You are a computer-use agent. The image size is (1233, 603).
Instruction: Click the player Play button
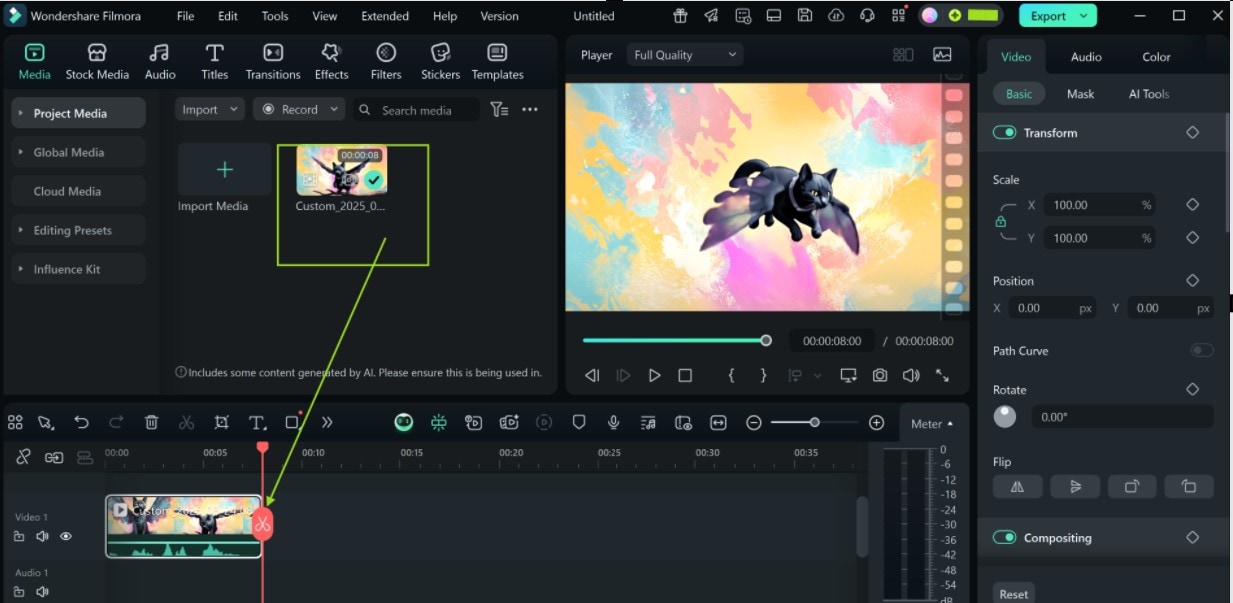coord(655,375)
